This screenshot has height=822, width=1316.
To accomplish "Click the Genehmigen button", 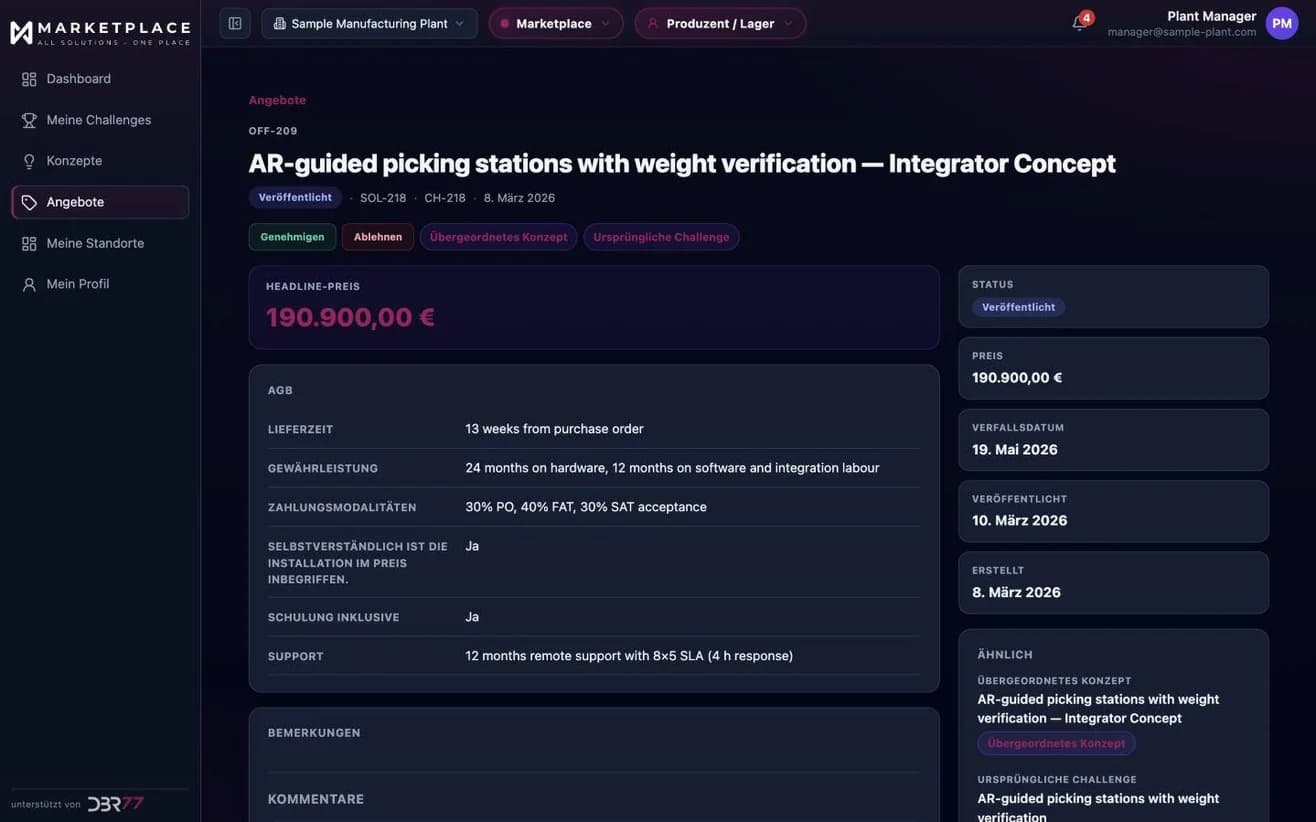I will tap(292, 237).
